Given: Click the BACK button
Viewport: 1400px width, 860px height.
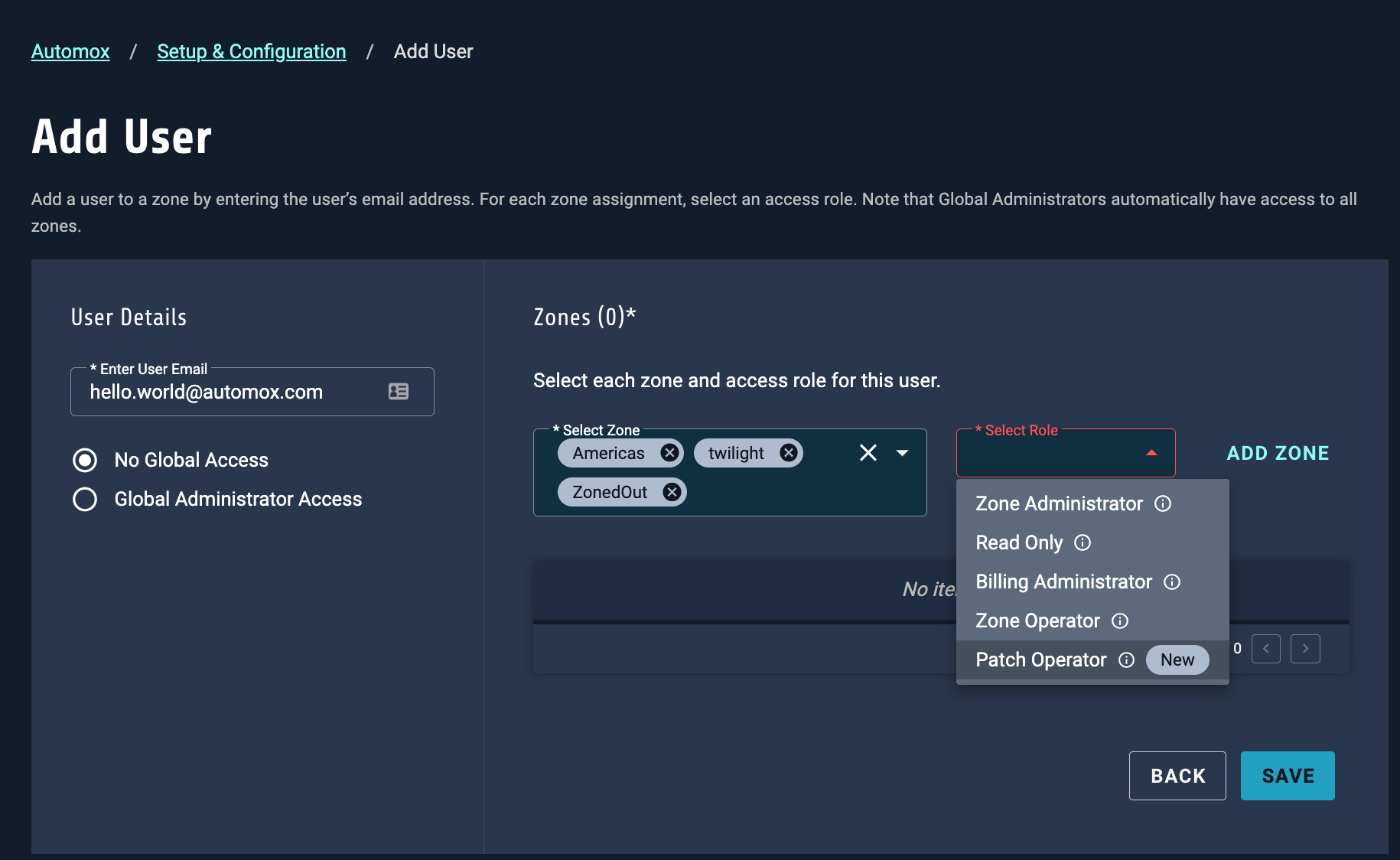Looking at the screenshot, I should pyautogui.click(x=1177, y=776).
